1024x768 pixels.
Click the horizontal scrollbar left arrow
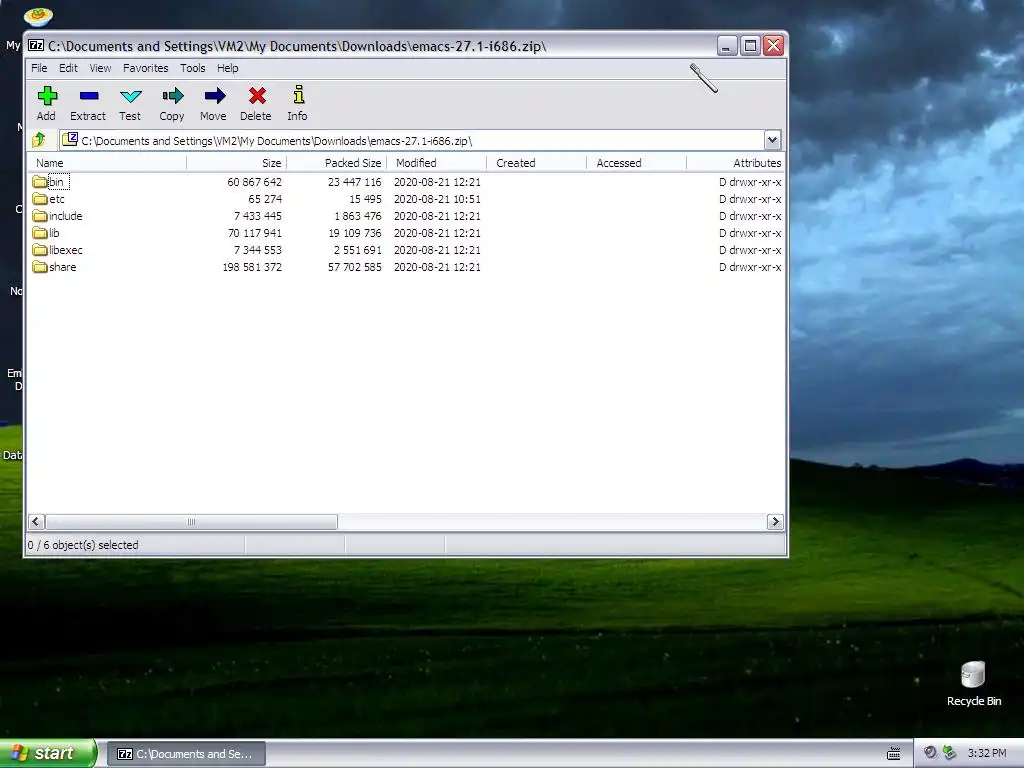(x=36, y=522)
